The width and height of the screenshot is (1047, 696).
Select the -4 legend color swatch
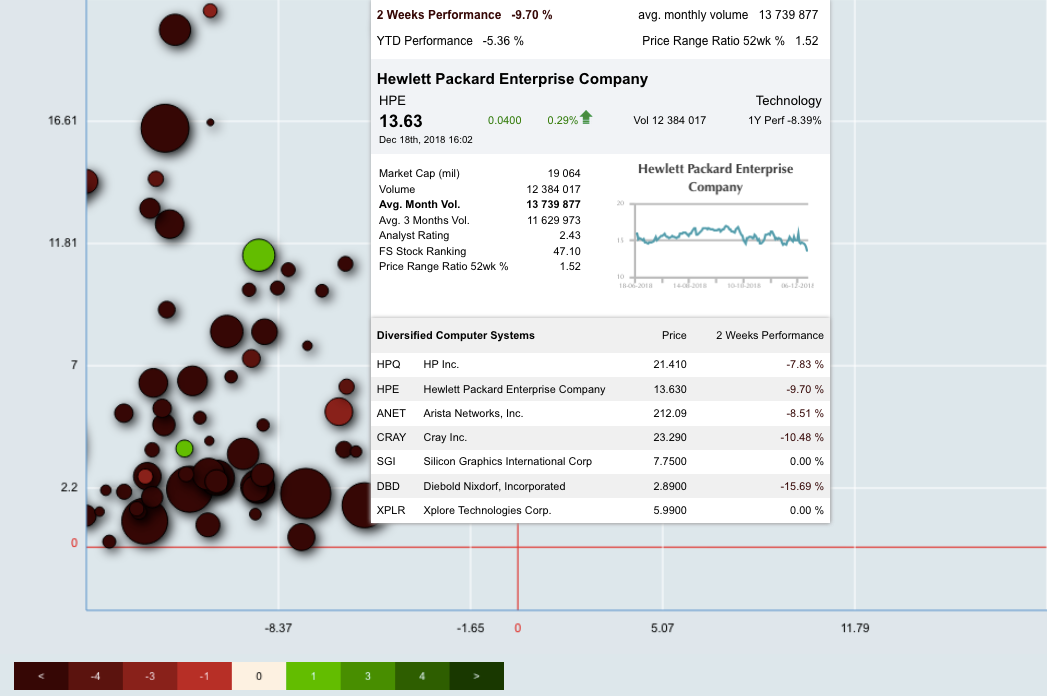[x=95, y=676]
